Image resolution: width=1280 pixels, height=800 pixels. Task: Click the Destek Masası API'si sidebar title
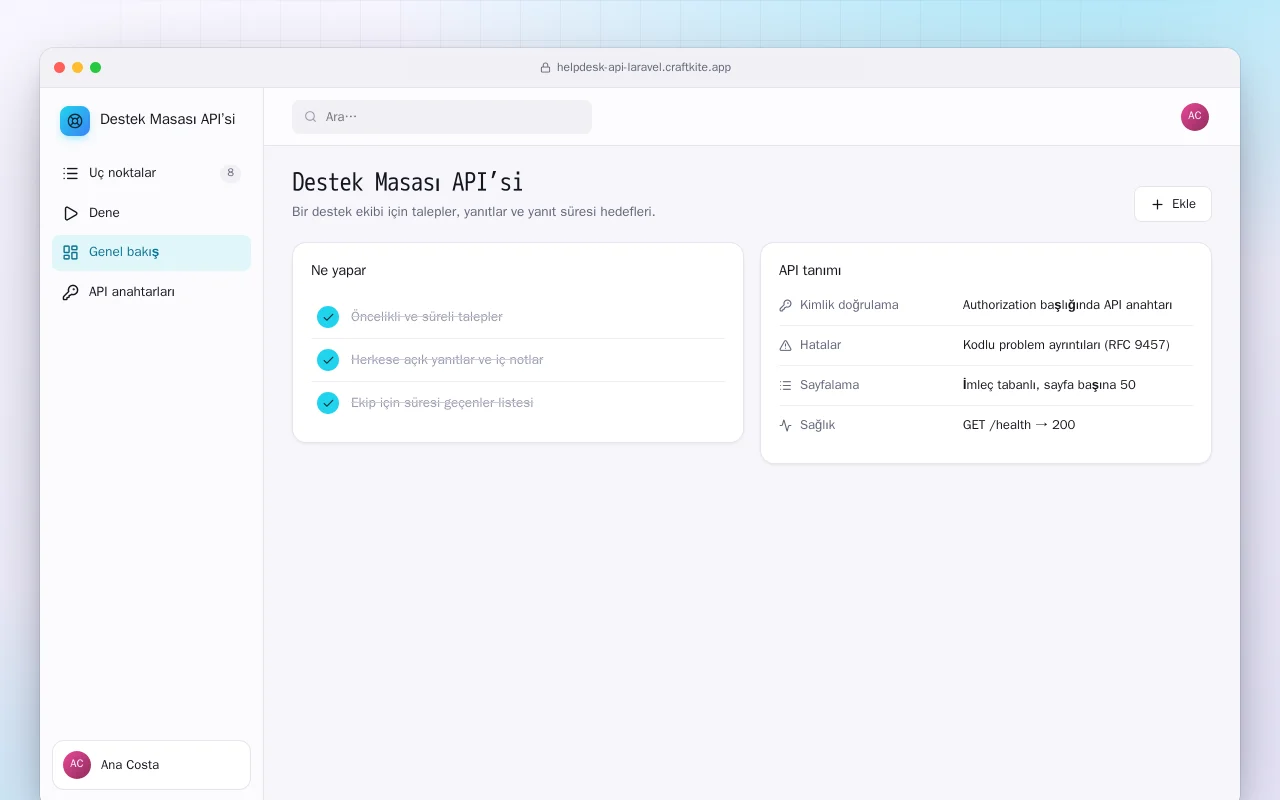point(168,120)
